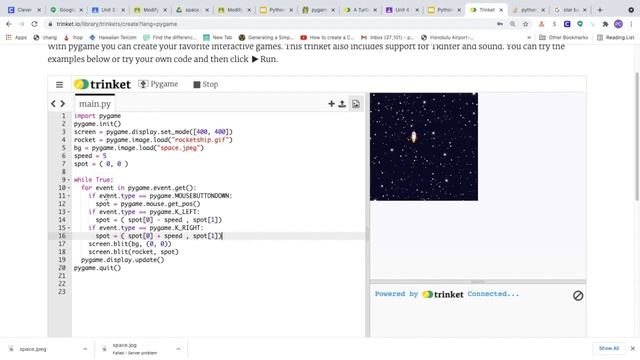Select the main.py file tab
Screen dimensions: 640x360
[x=95, y=104]
